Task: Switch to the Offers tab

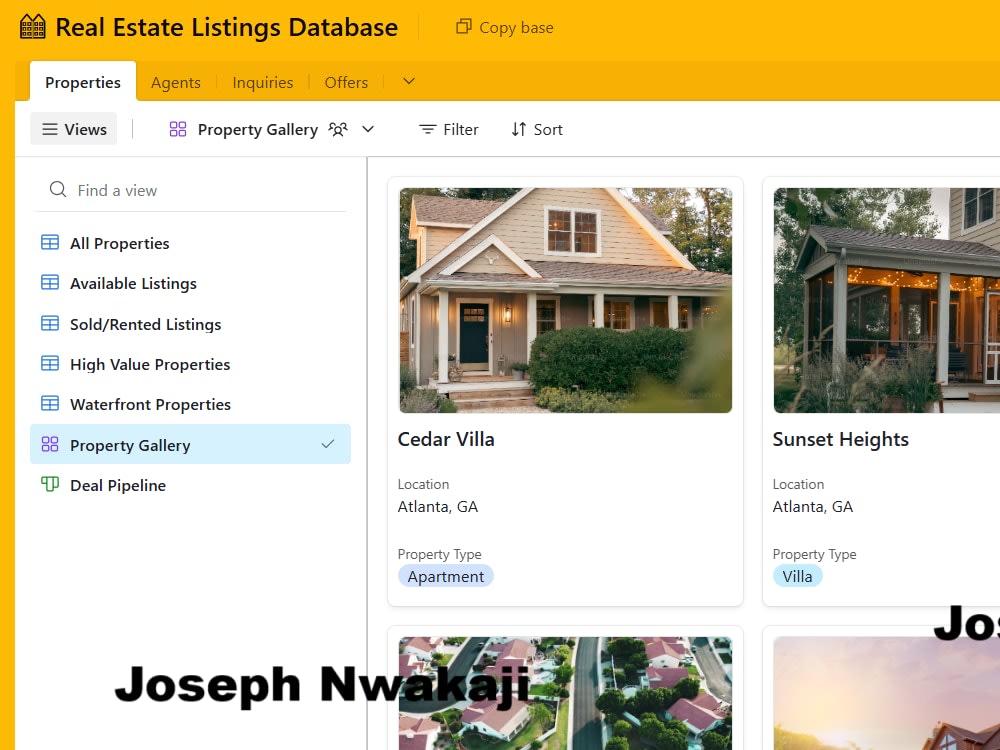Action: (346, 82)
